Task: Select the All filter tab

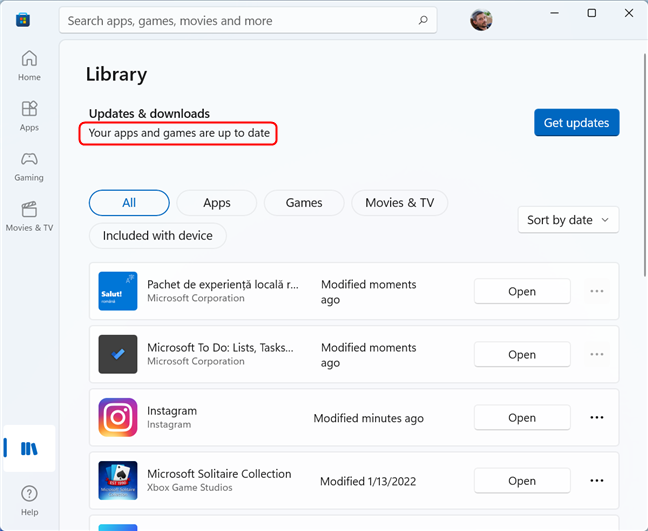Action: 129,203
